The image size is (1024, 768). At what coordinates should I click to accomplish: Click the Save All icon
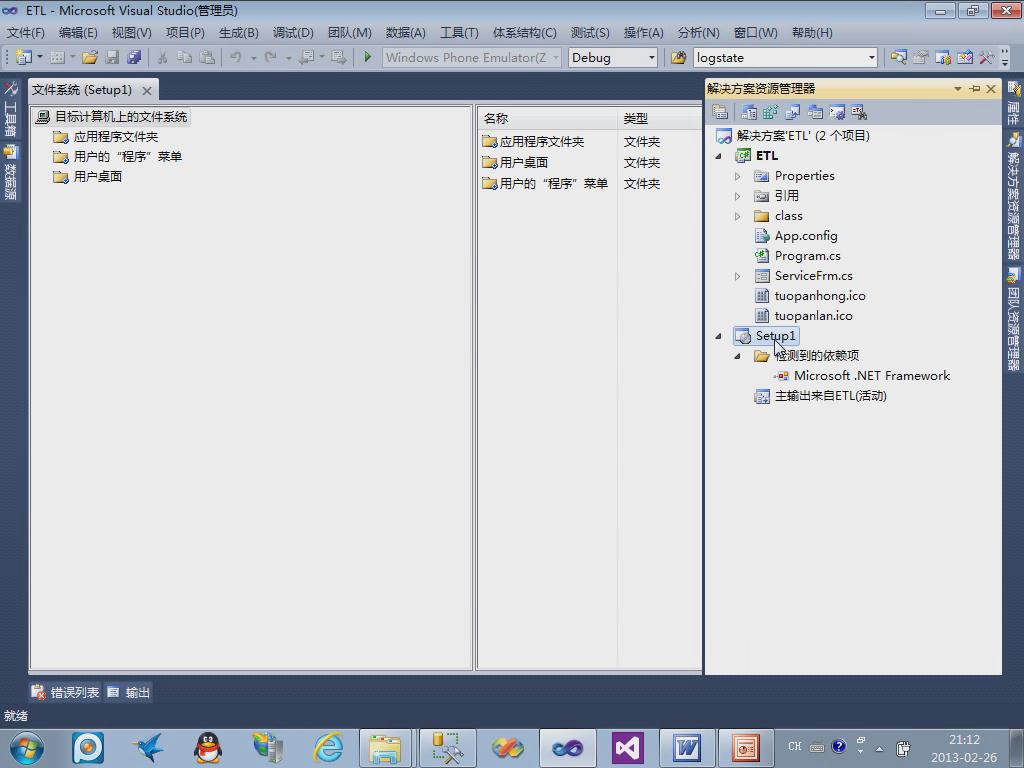[x=135, y=57]
